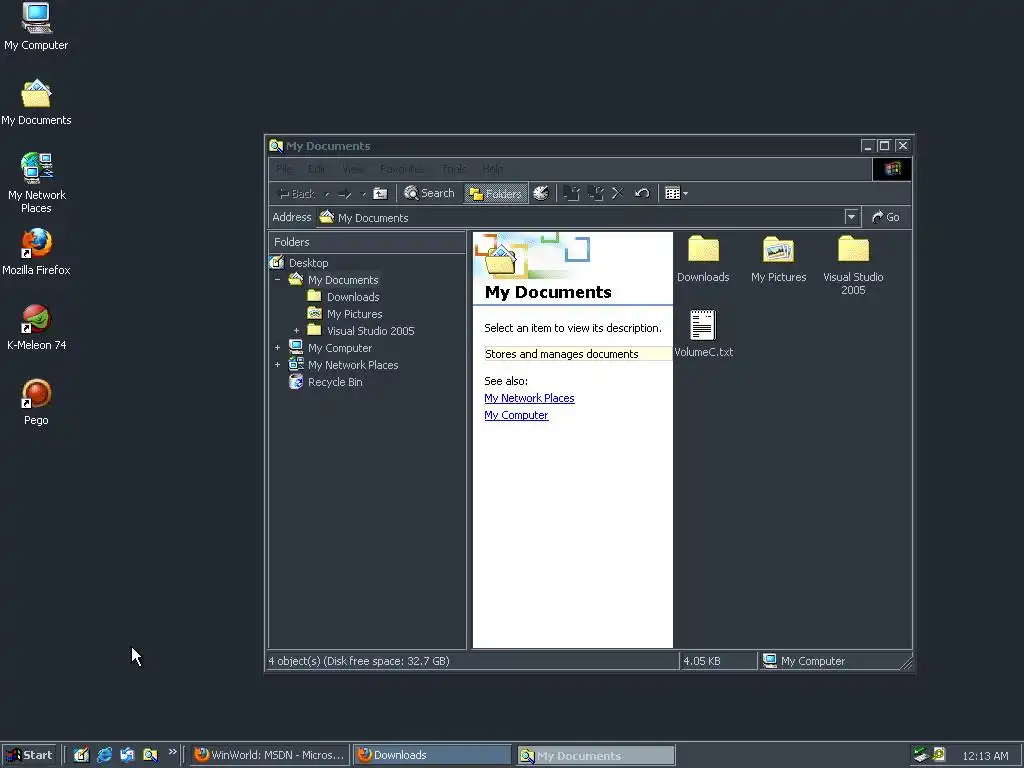Select My Documents in the folder tree

click(343, 280)
